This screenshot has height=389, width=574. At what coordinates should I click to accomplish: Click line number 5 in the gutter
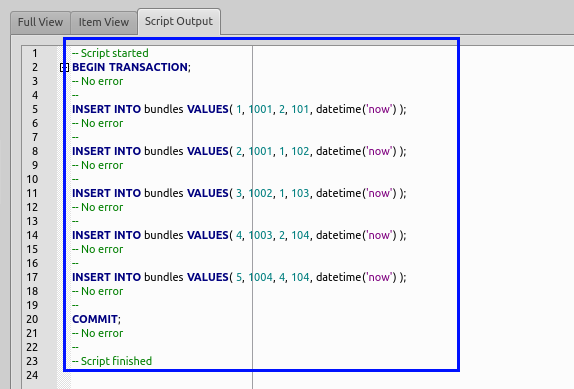pyautogui.click(x=35, y=109)
